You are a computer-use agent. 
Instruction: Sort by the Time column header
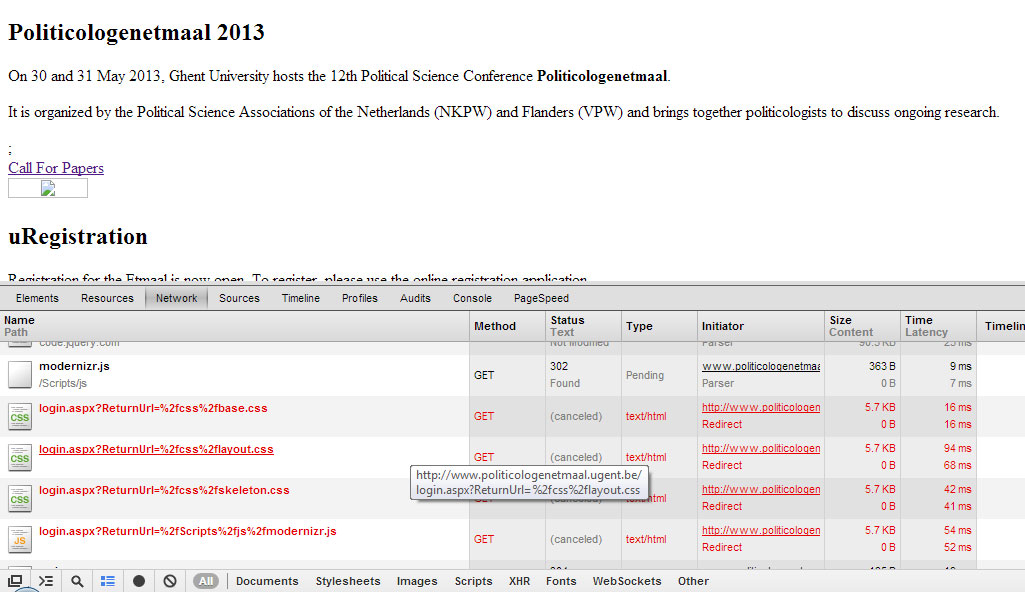pyautogui.click(x=938, y=326)
